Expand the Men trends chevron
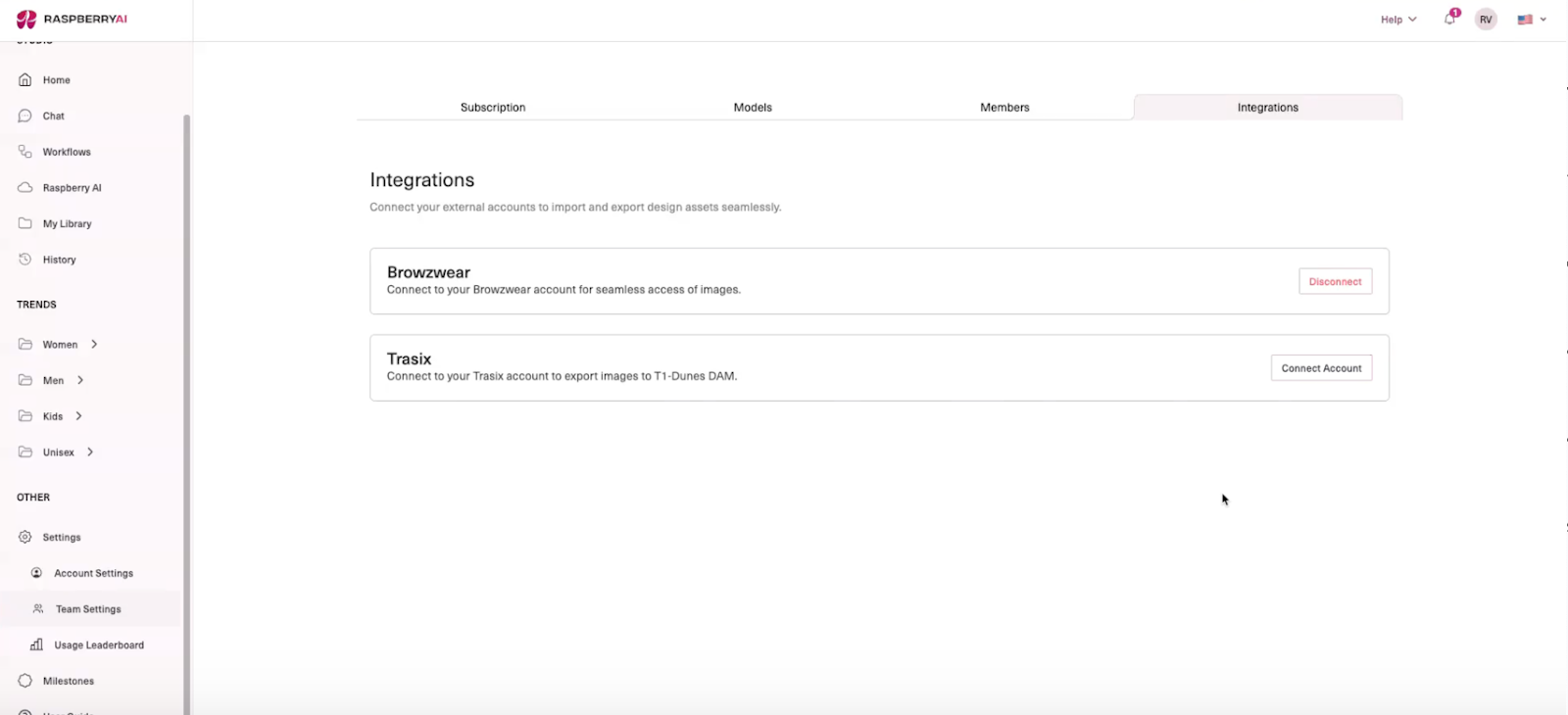This screenshot has width=1568, height=715. tap(80, 380)
